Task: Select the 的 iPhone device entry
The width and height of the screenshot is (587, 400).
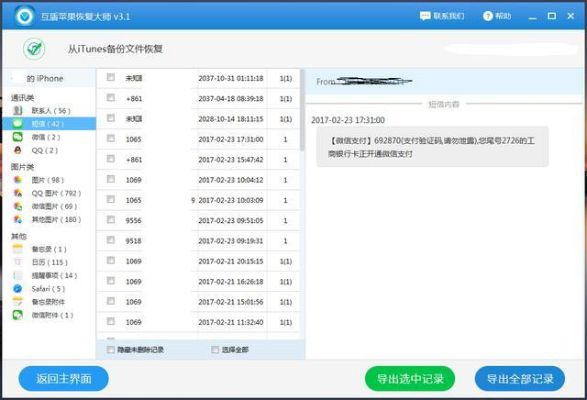Action: [x=49, y=78]
